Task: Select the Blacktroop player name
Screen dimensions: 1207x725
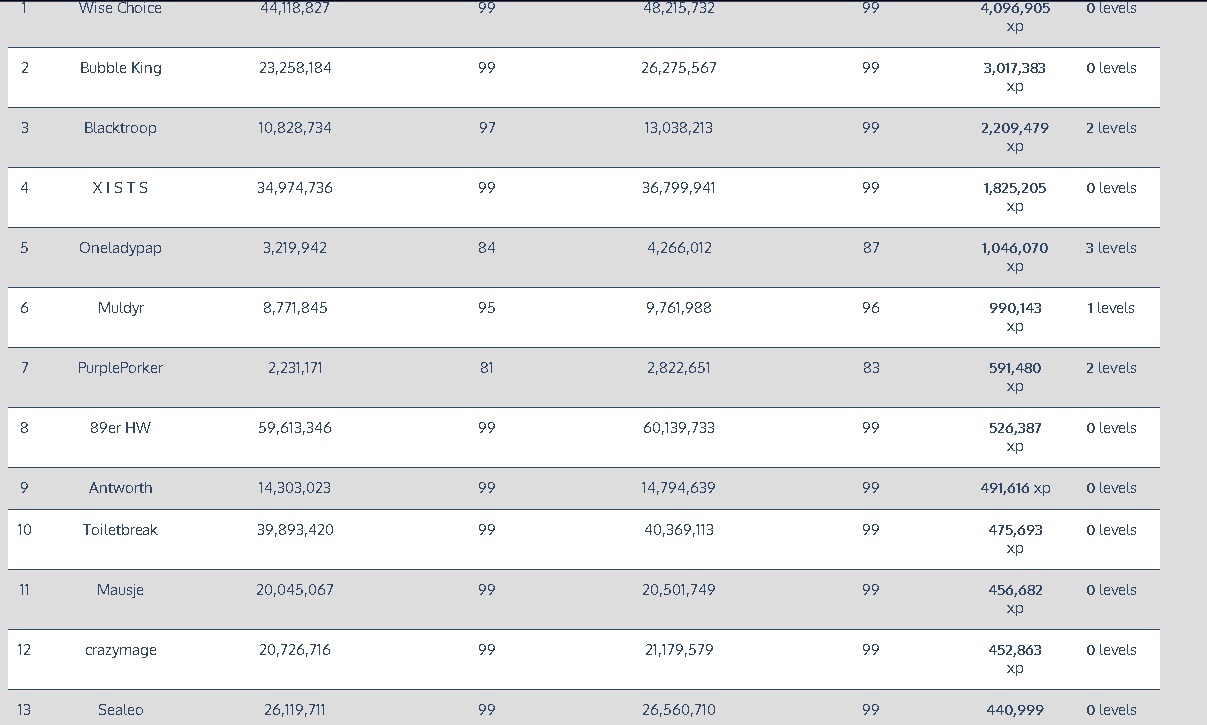Action: (120, 128)
